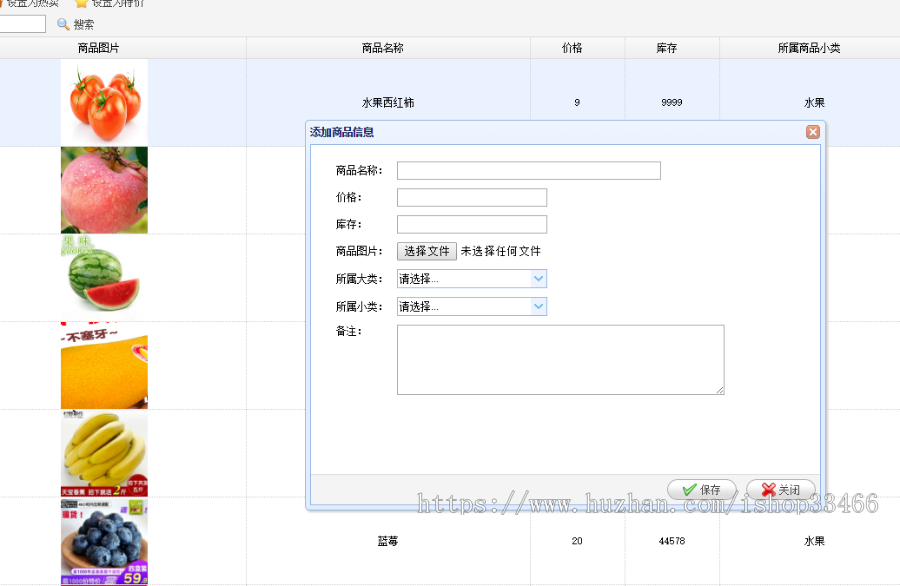Click the red X icon on the 关闭 button
Screen dimensions: 900x586
click(x=766, y=490)
